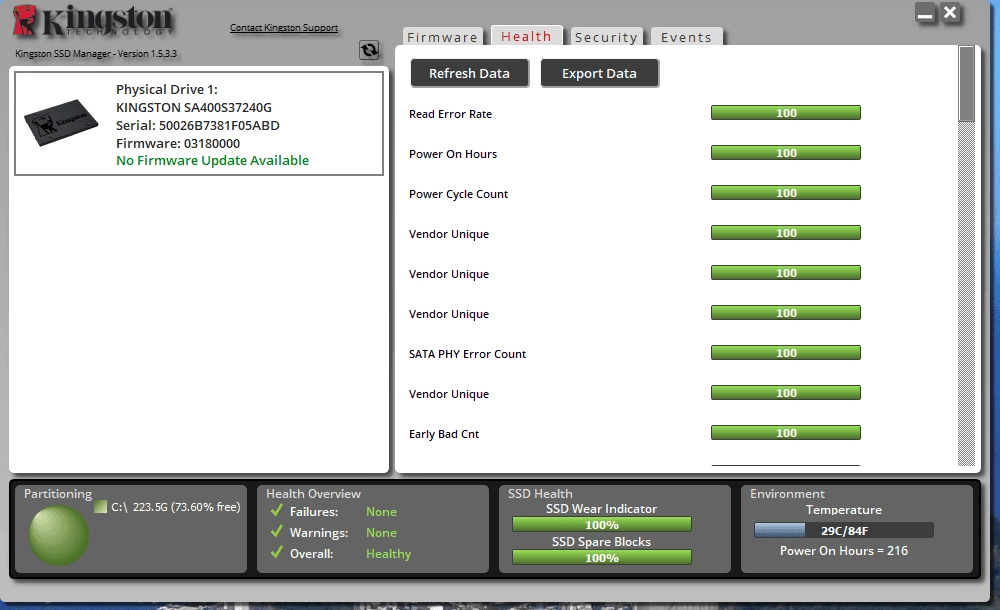Screen dimensions: 1000x610
Task: Click Firmware: 03180000 text
Action: pyautogui.click(x=178, y=143)
